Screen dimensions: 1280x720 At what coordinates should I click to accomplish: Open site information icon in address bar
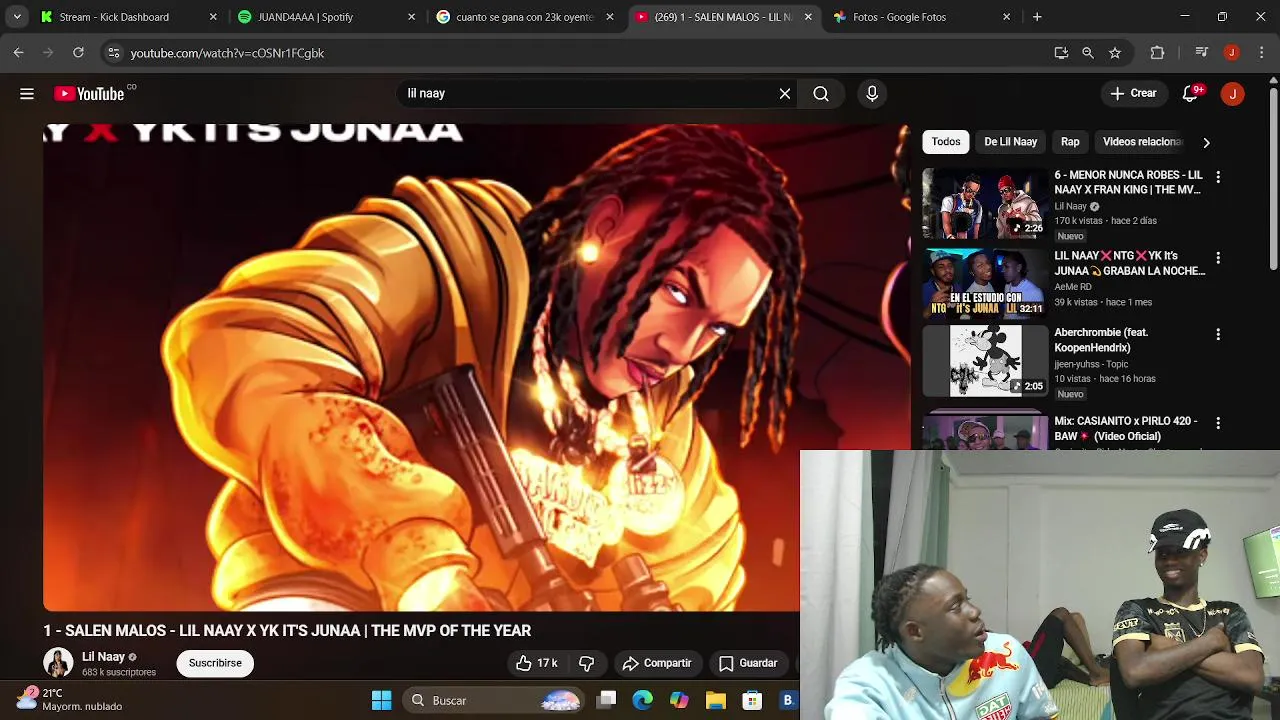coord(113,53)
